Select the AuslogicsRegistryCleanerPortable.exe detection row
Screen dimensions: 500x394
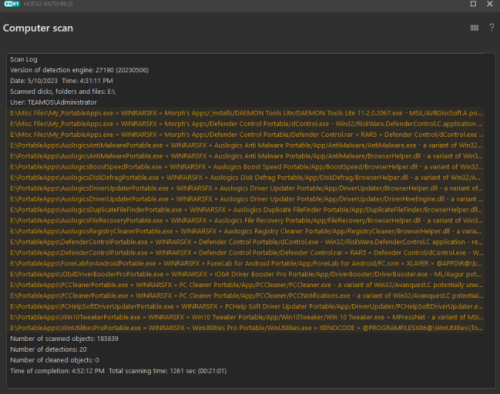pos(246,231)
